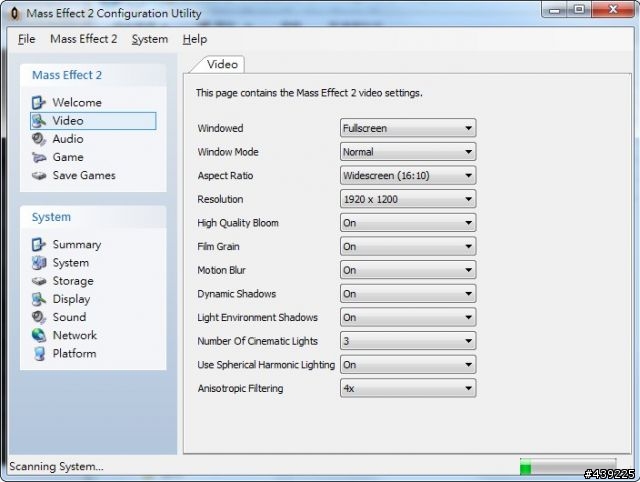This screenshot has width=640, height=482.
Task: Click the video settings description text
Action: tap(309, 93)
